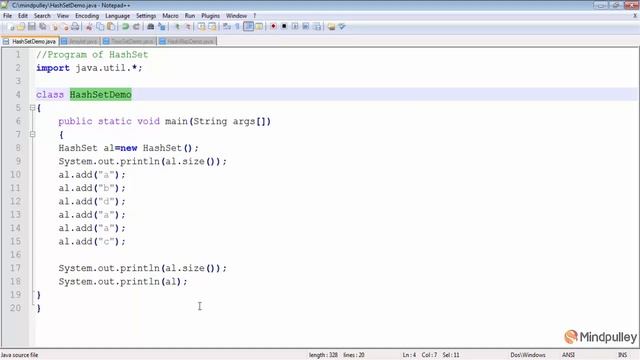Click the ANSI encoding status bar entry
The width and height of the screenshot is (640, 360).
(x=568, y=355)
